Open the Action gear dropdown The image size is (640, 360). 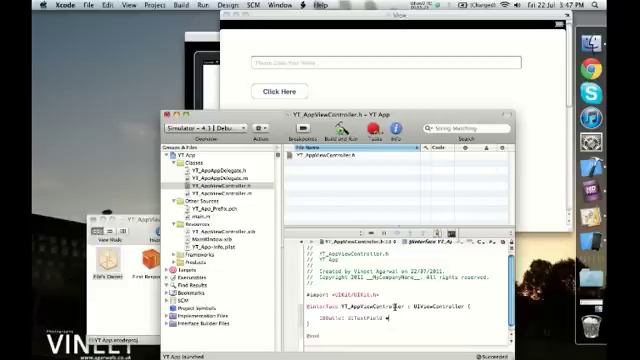260,128
